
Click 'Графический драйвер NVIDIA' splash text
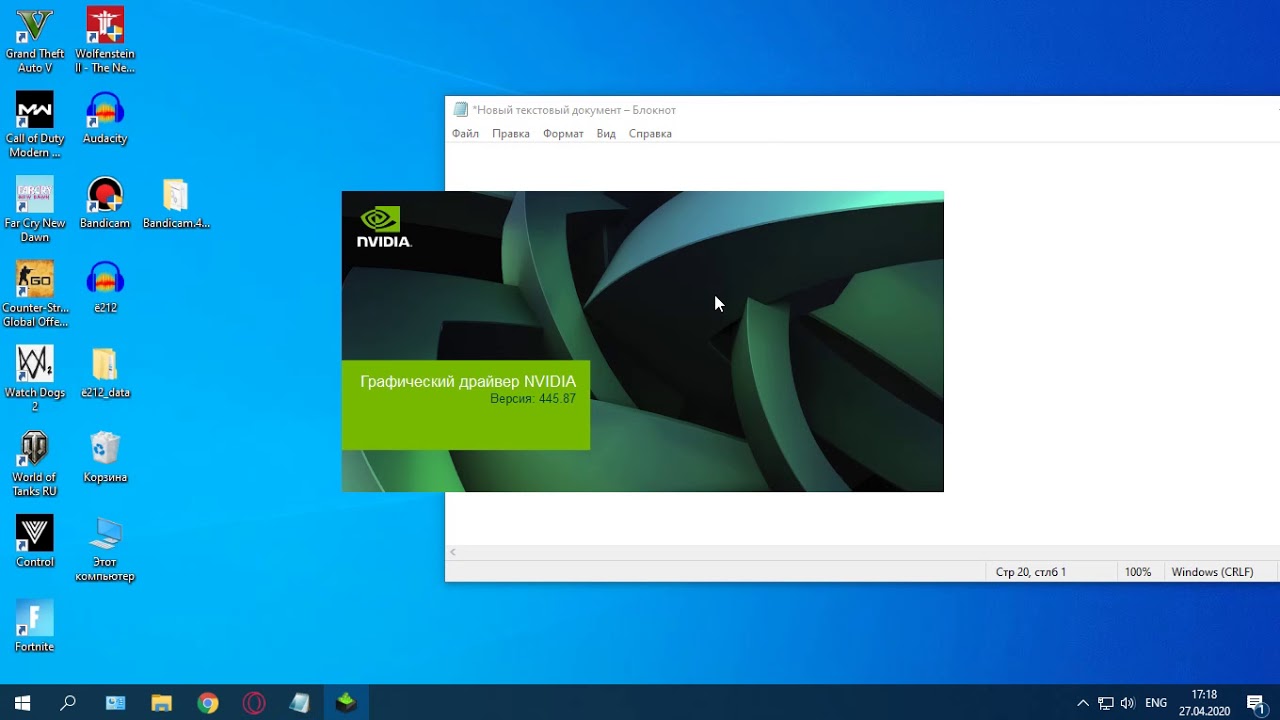[x=468, y=382]
